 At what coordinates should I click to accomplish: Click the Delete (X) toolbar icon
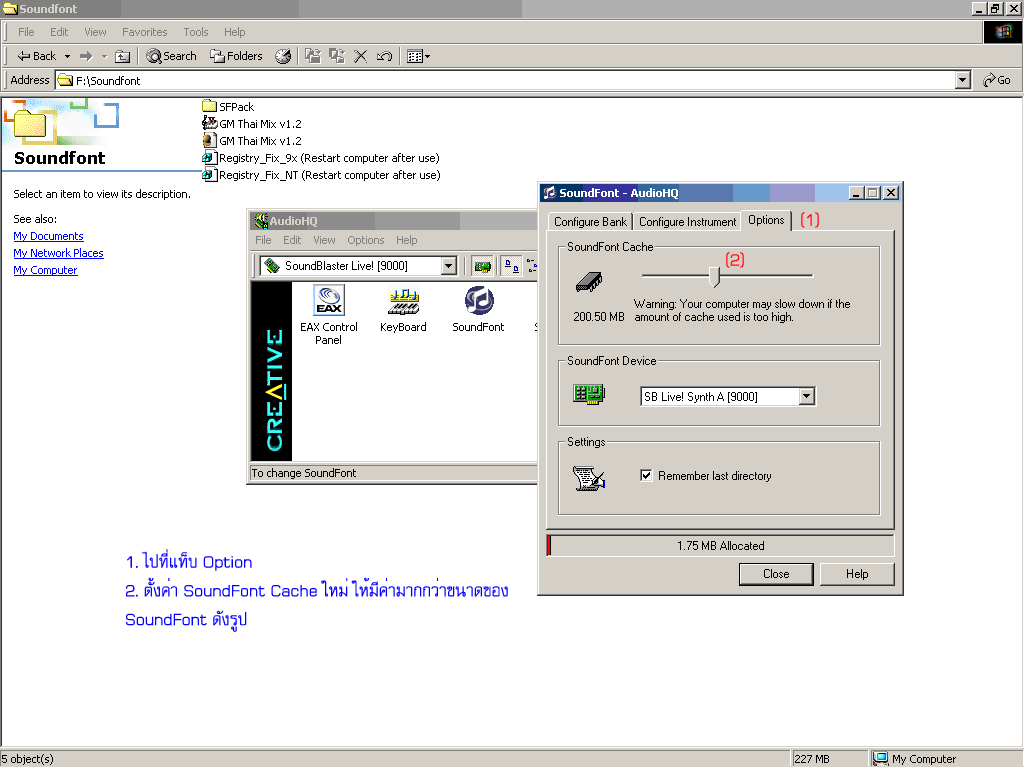click(360, 56)
